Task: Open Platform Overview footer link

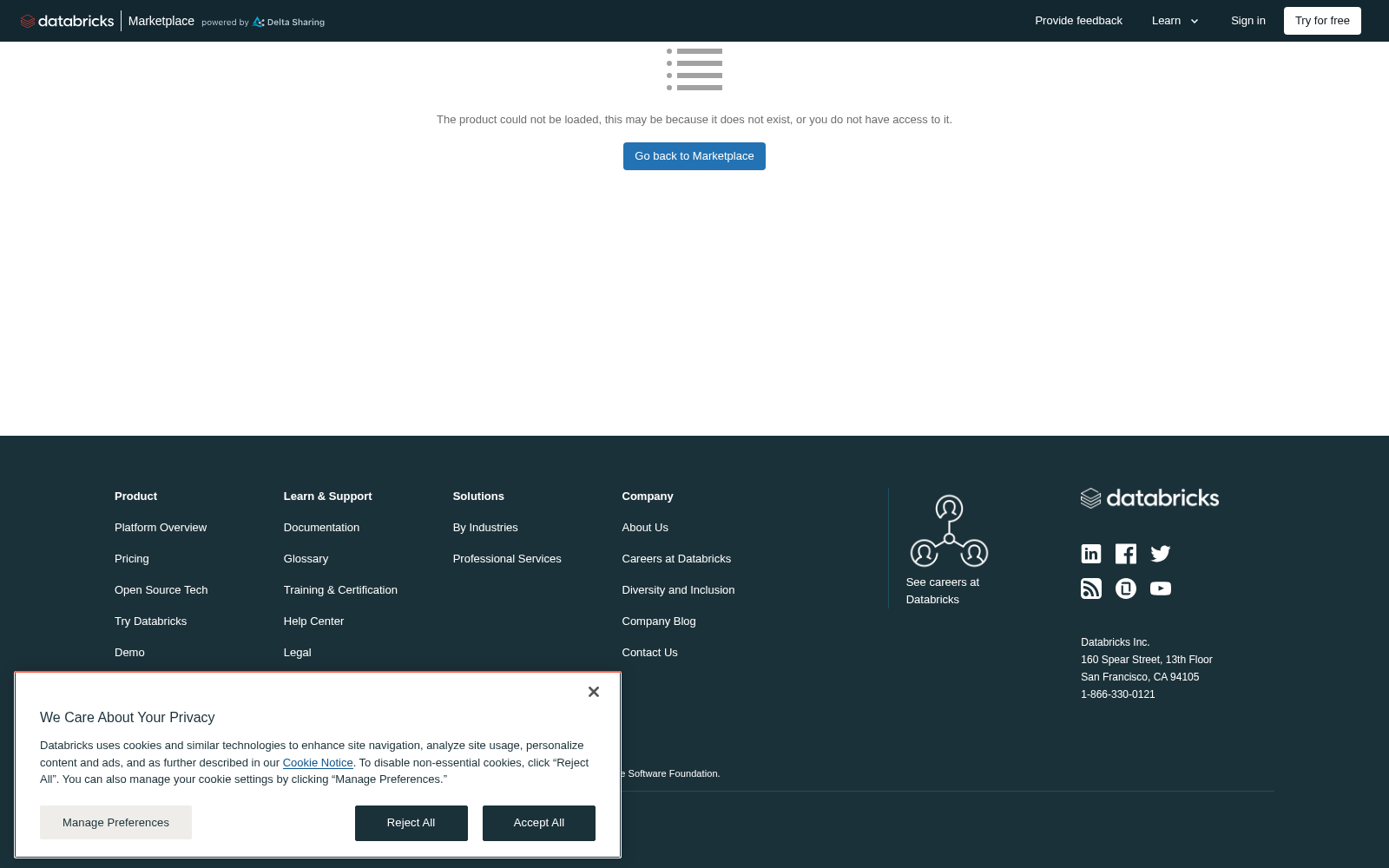Action: pyautogui.click(x=161, y=528)
